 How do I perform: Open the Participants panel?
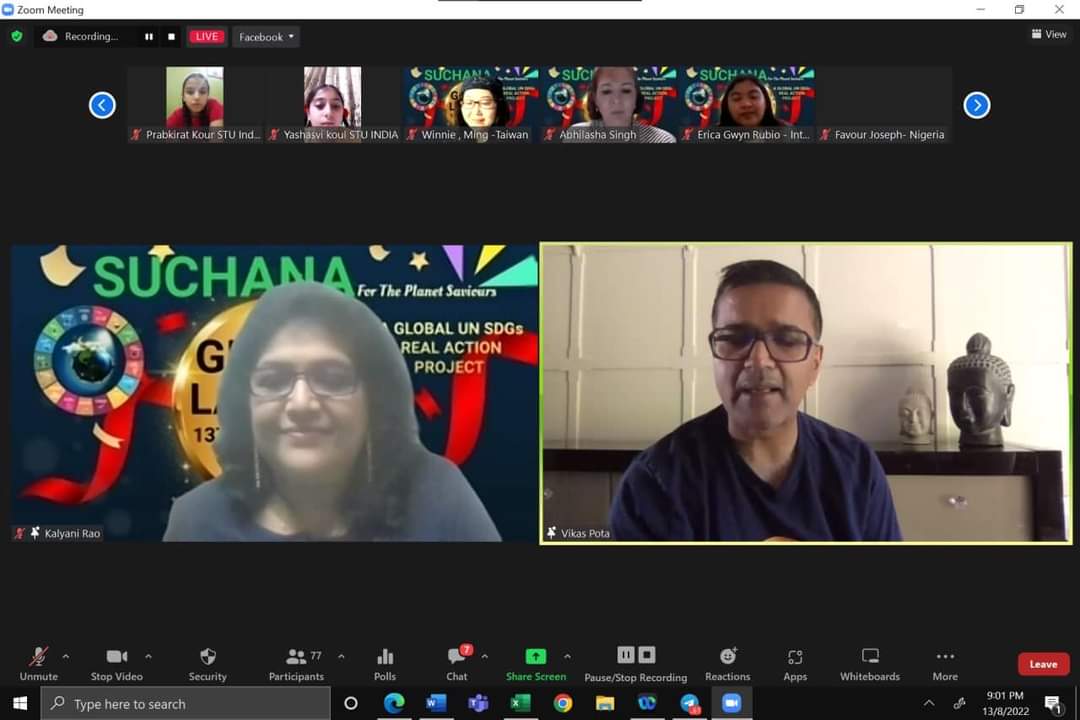pyautogui.click(x=296, y=664)
